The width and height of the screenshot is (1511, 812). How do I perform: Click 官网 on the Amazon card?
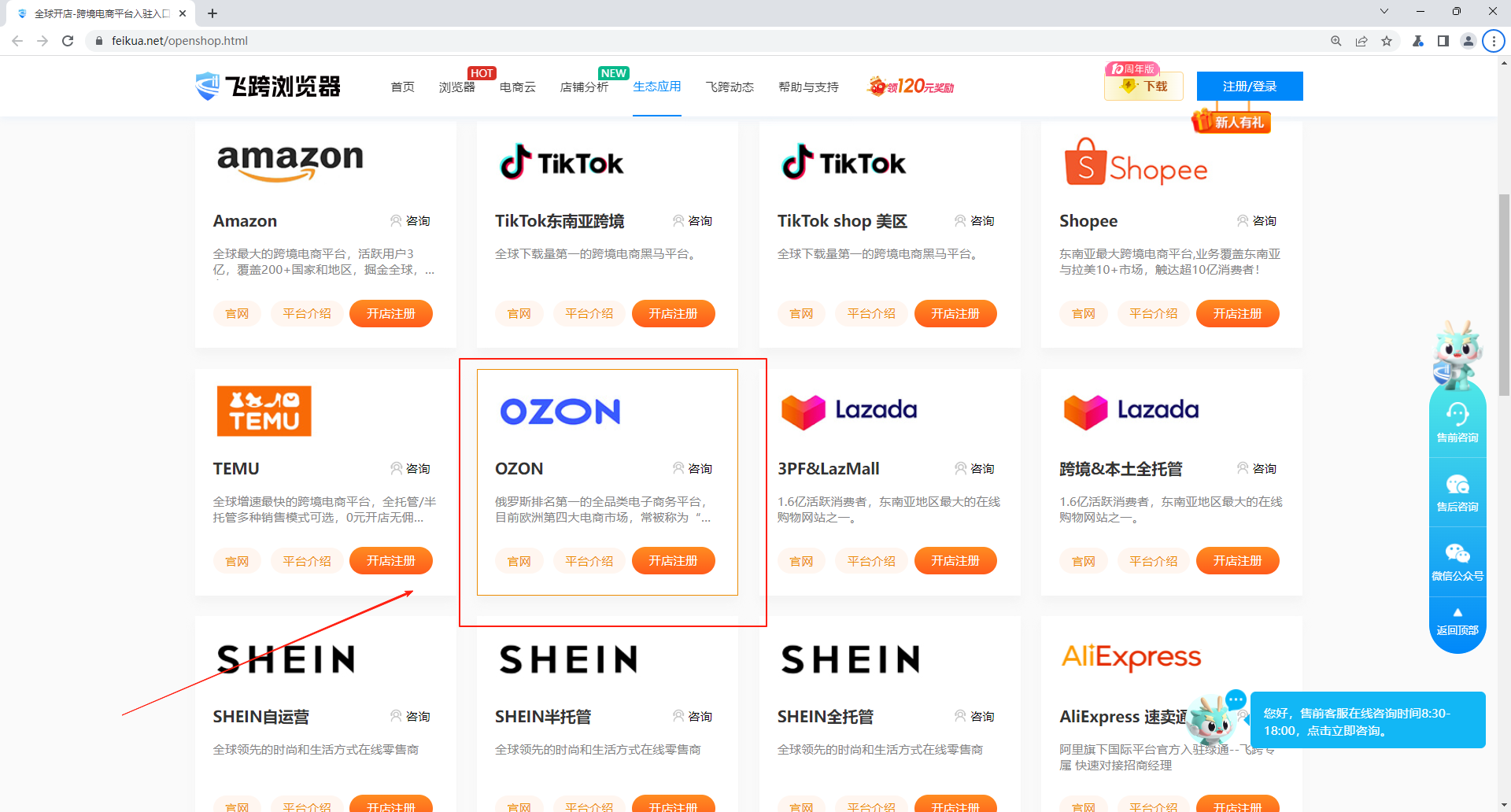click(x=237, y=313)
